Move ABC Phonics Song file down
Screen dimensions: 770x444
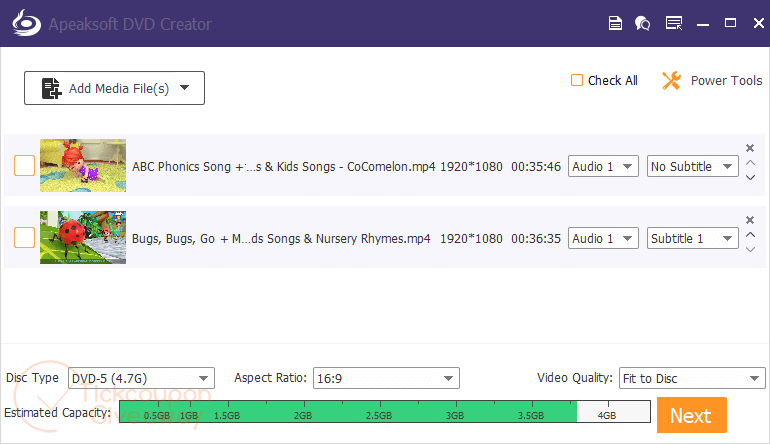point(750,177)
